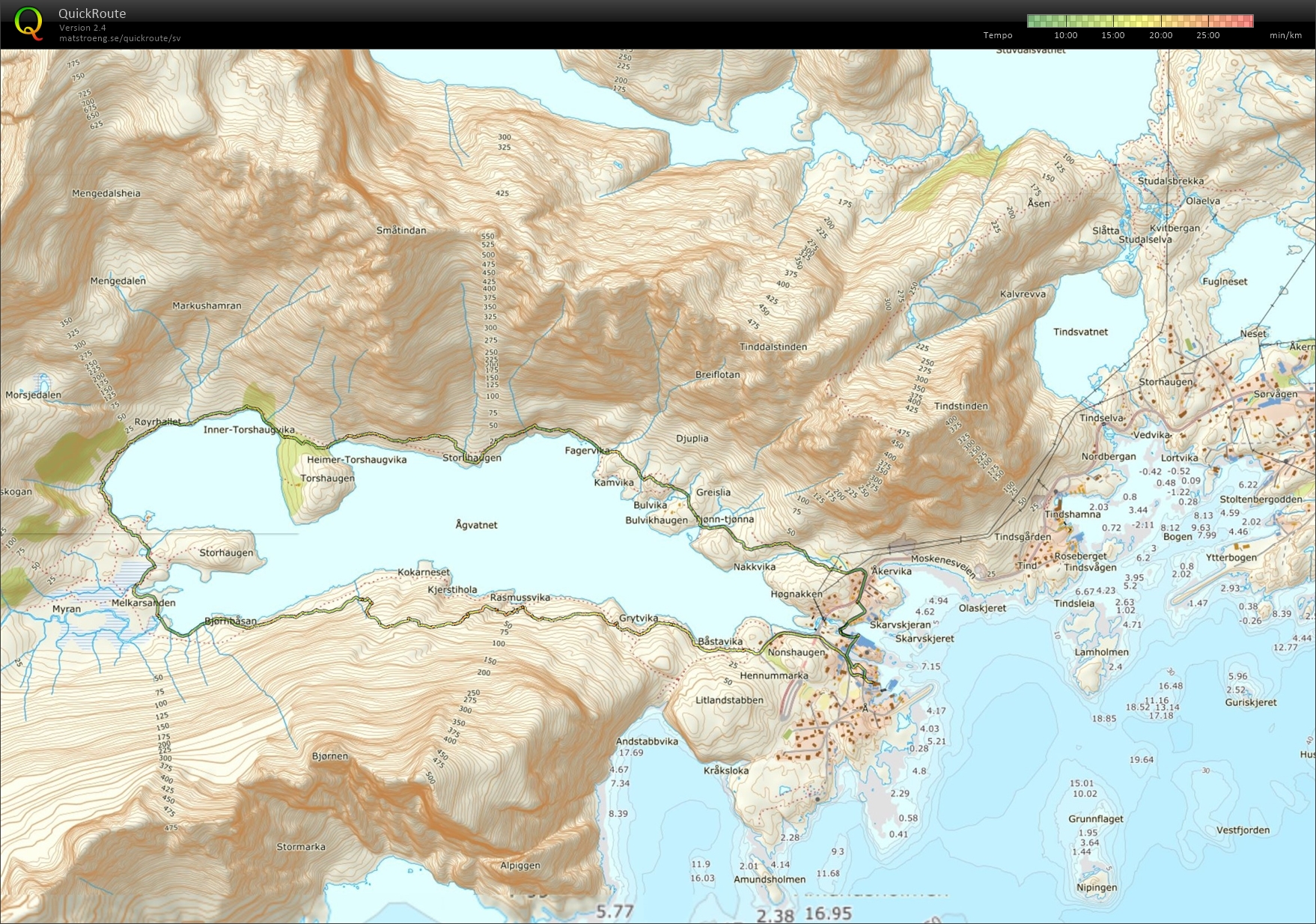This screenshot has height=924, width=1316.
Task: Click the Fagervika map label
Action: coord(587,451)
